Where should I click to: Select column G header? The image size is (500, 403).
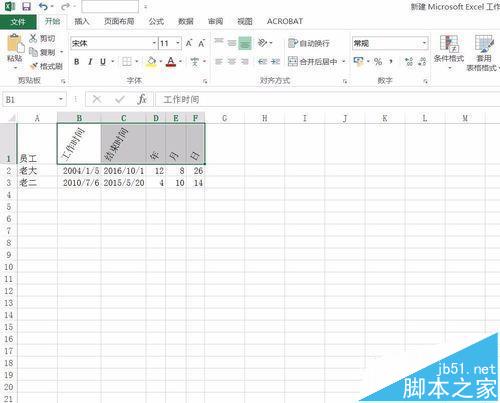coord(225,118)
